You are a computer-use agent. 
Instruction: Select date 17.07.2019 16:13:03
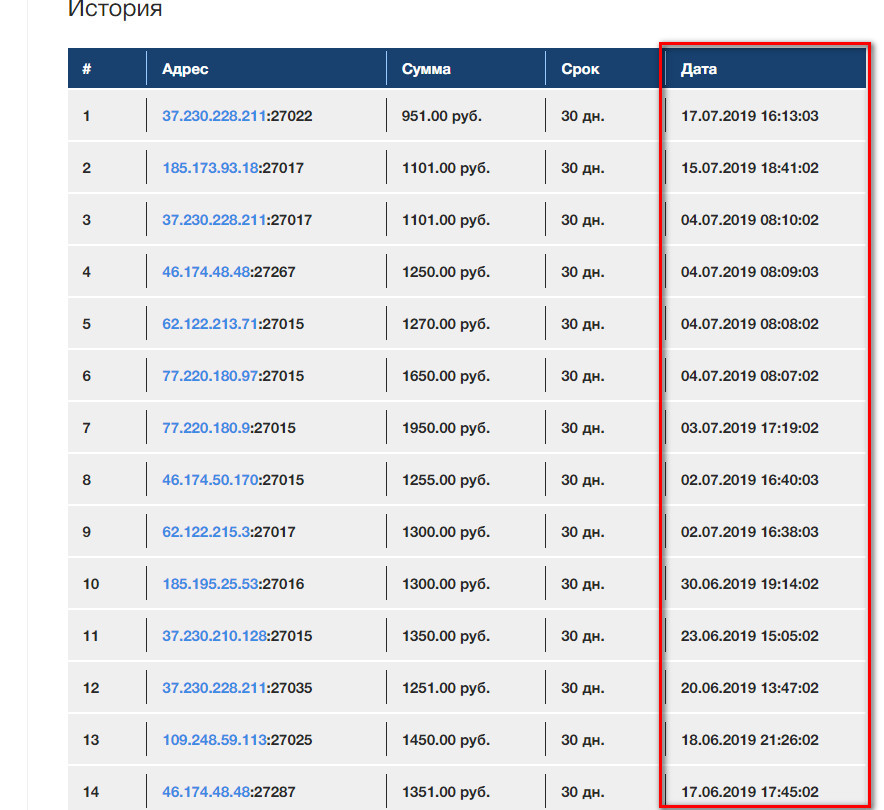(x=749, y=116)
